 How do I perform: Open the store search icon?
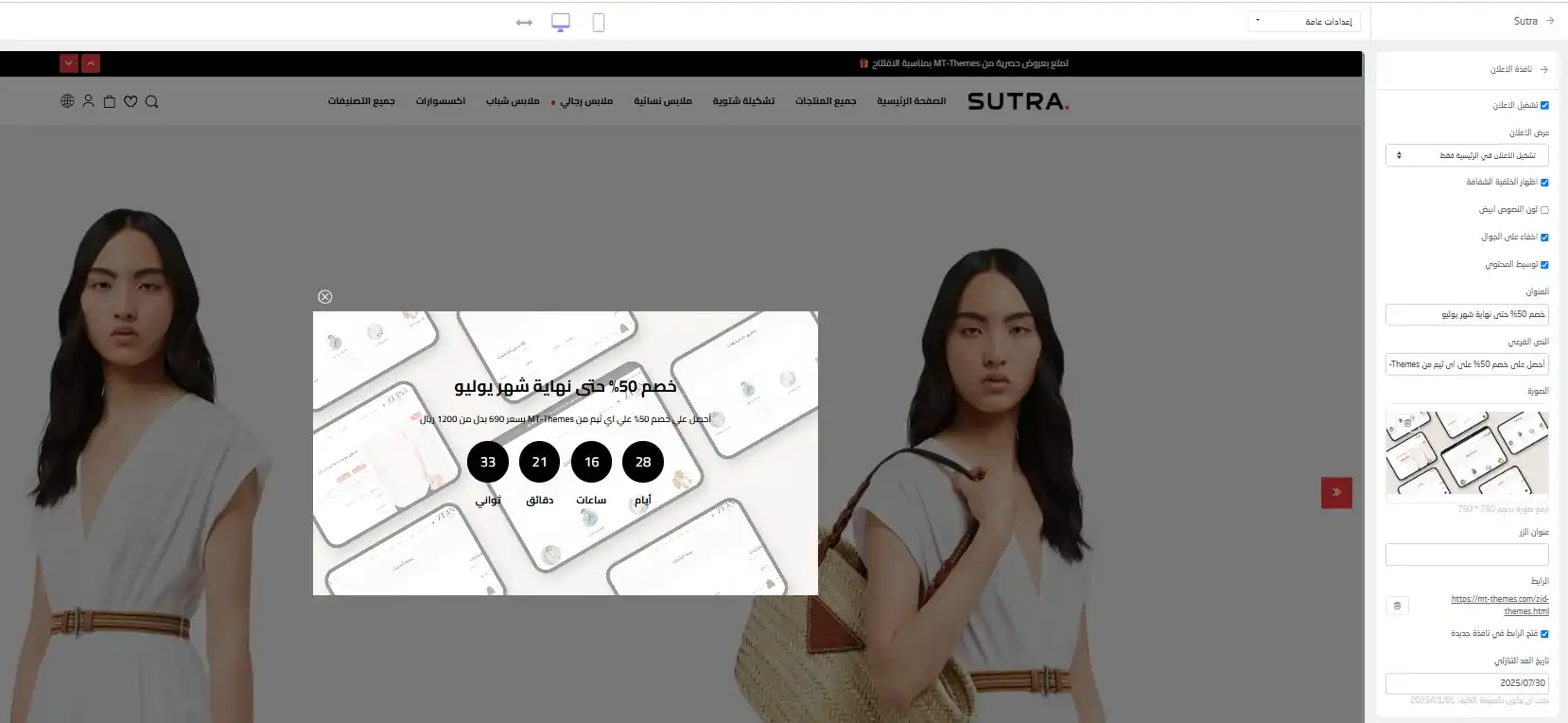(152, 101)
